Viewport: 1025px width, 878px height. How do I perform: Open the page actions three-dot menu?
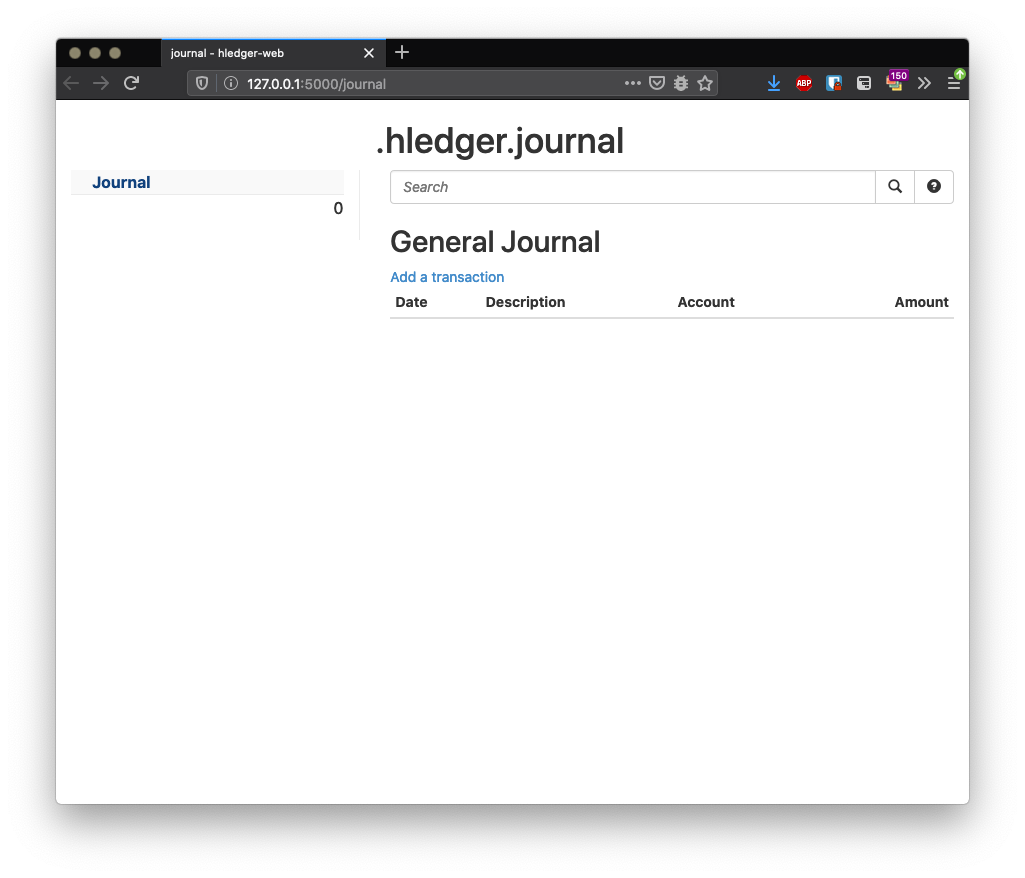pos(633,83)
